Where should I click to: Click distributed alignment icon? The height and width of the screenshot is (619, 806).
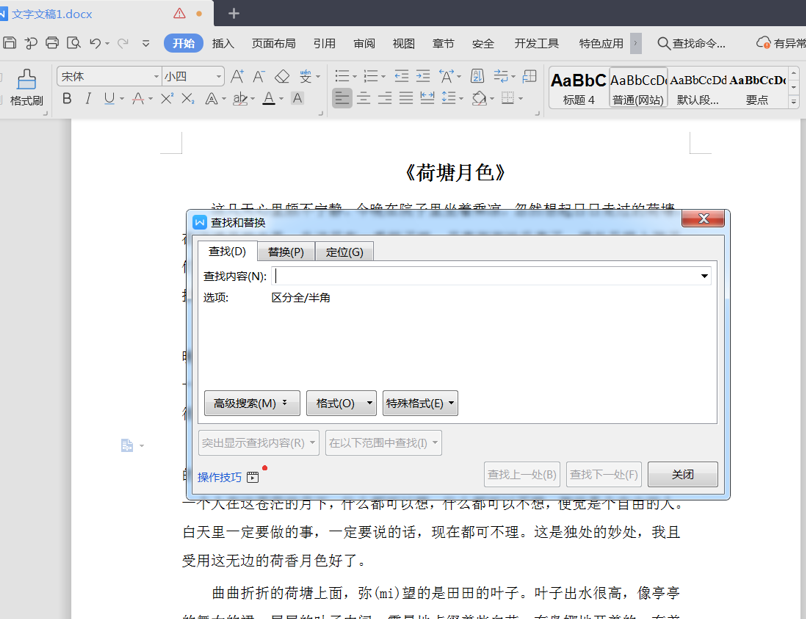coord(427,98)
